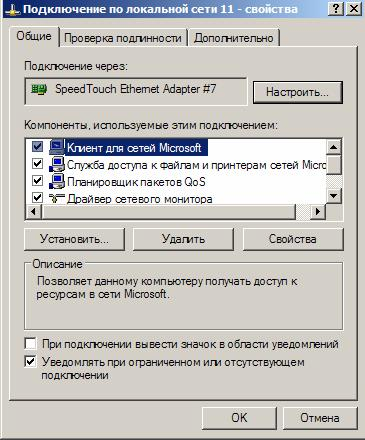Click the Microsoft network client computer icon
The width and height of the screenshot is (365, 440).
pyautogui.click(x=57, y=147)
